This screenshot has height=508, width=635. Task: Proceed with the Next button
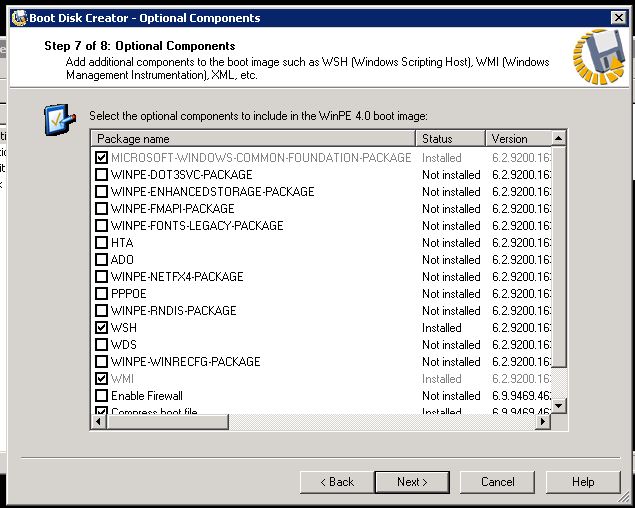(412, 482)
